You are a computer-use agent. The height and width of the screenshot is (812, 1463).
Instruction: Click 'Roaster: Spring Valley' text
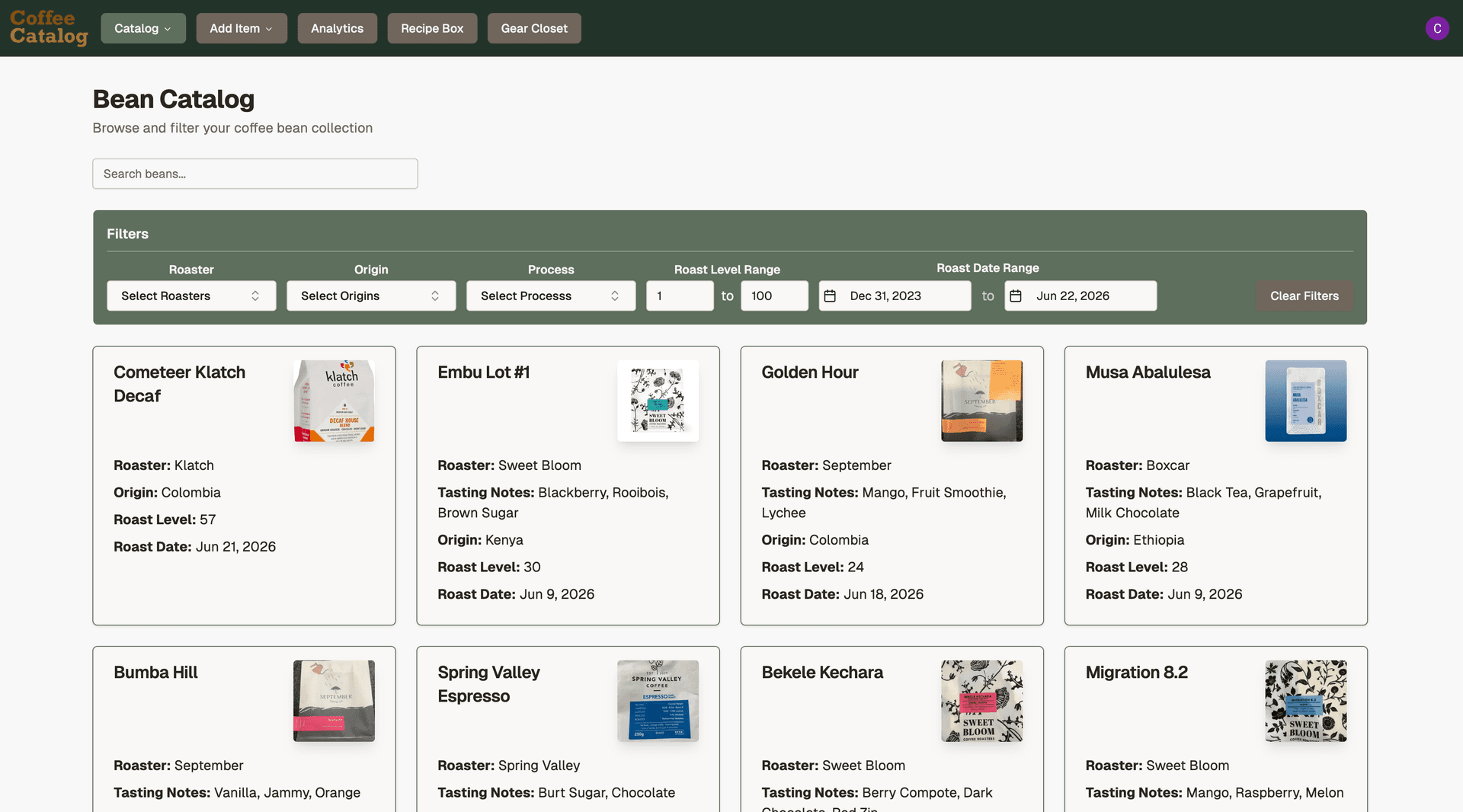508,766
